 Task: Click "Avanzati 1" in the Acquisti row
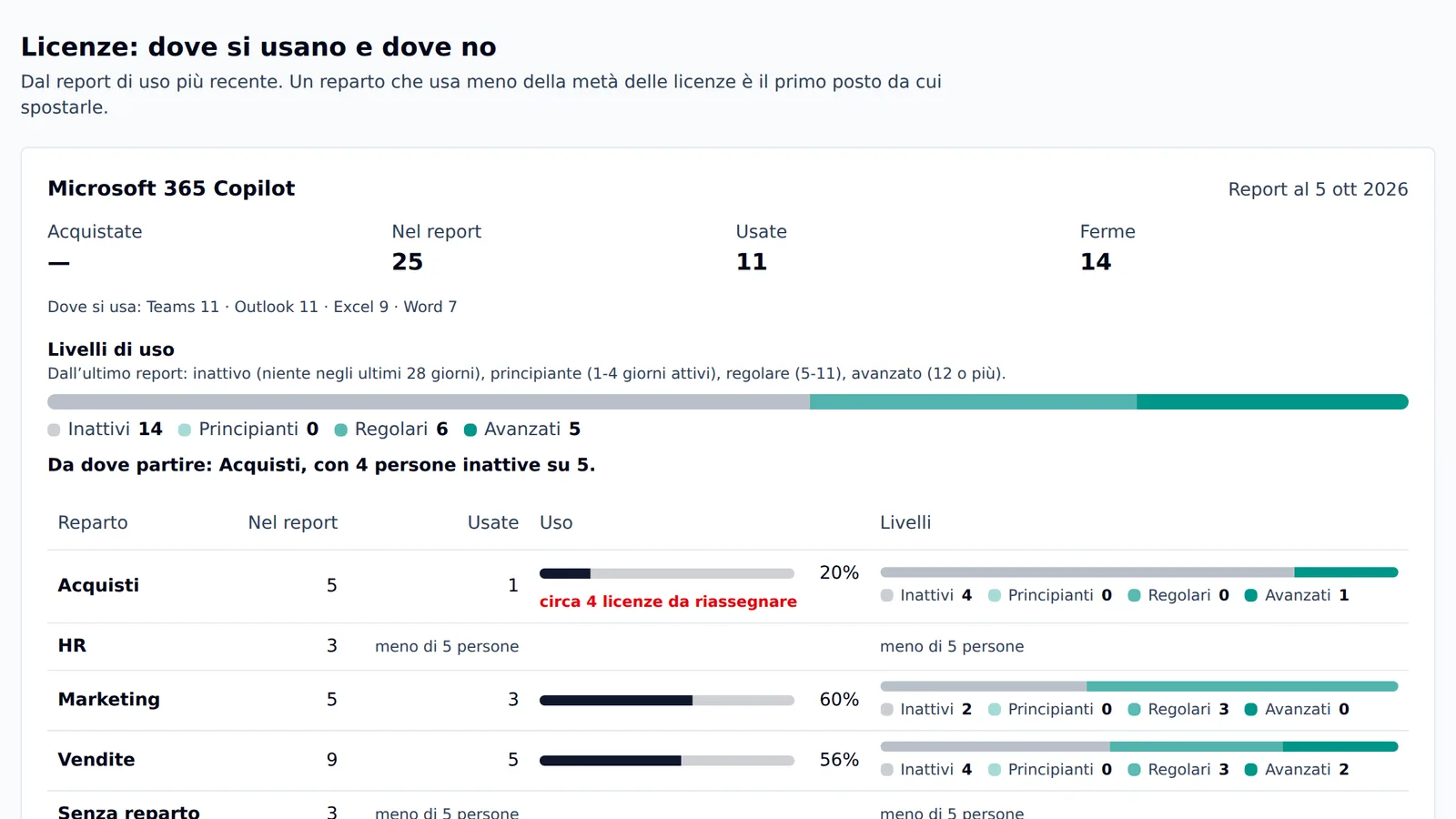pos(1297,595)
